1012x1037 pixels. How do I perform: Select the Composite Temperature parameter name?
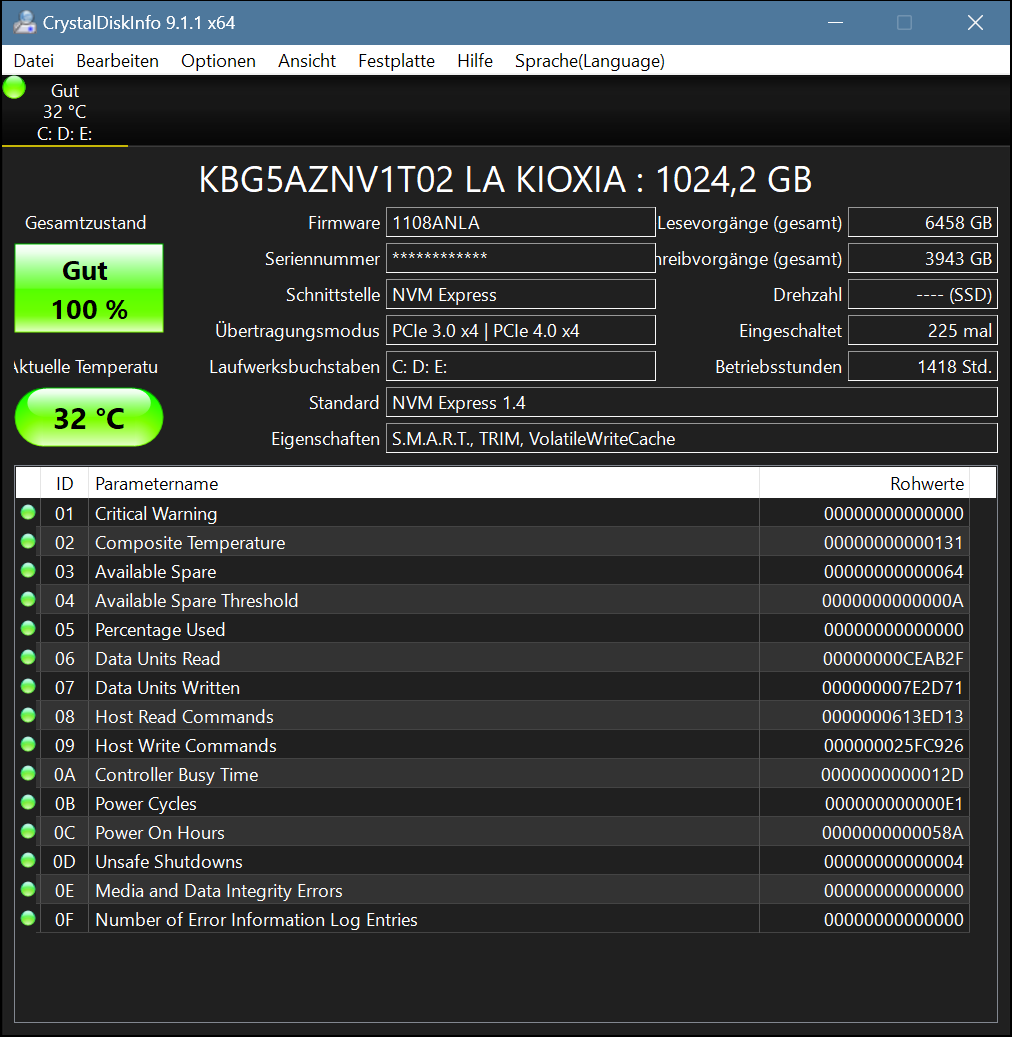(190, 543)
